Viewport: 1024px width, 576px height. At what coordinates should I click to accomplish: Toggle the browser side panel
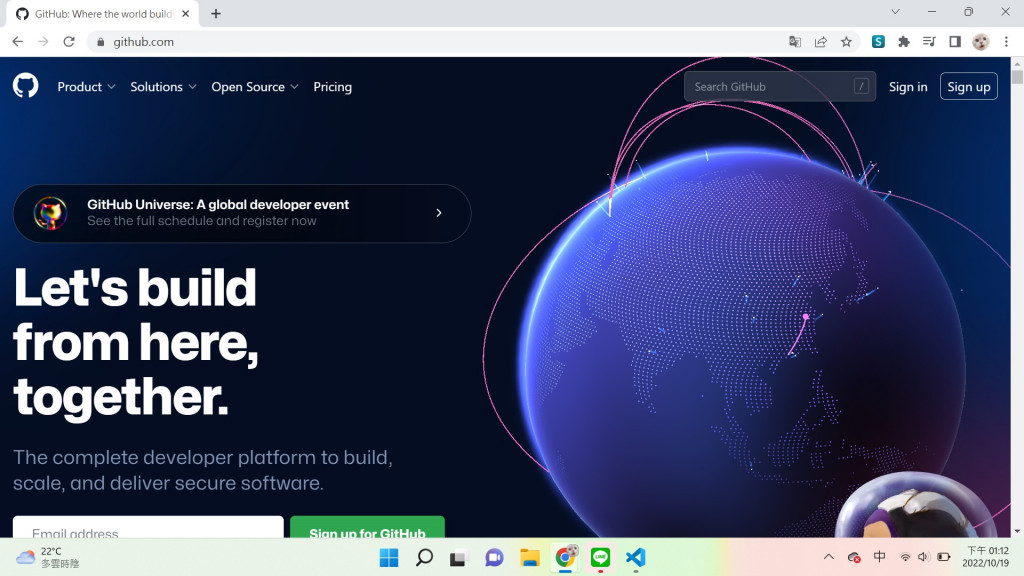[955, 42]
